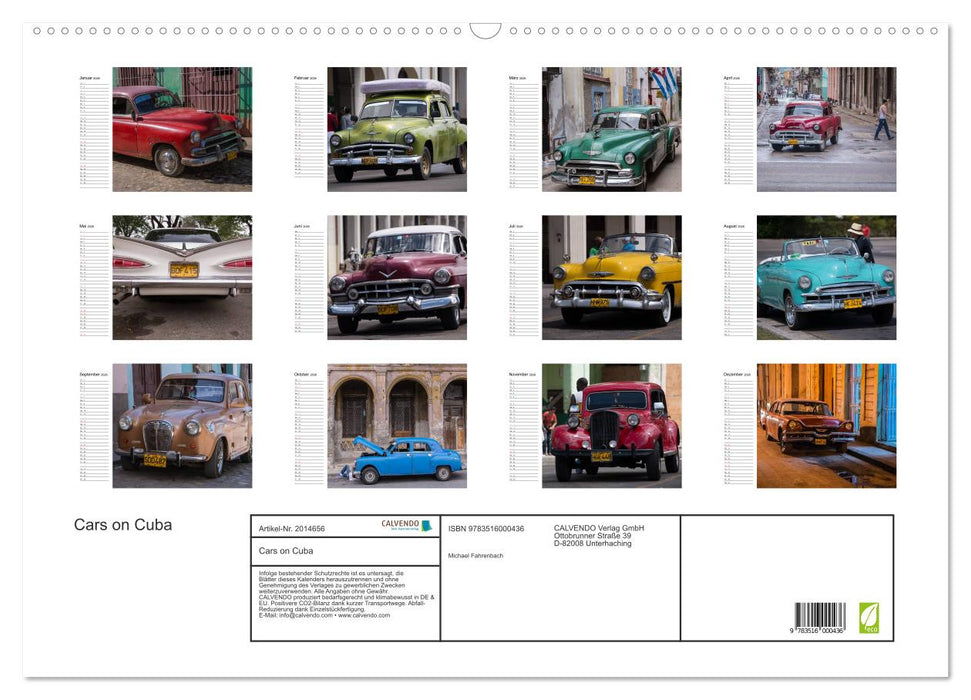The height and width of the screenshot is (700, 971).
Task: Select the Cars on Cuba title text
Action: (122, 524)
